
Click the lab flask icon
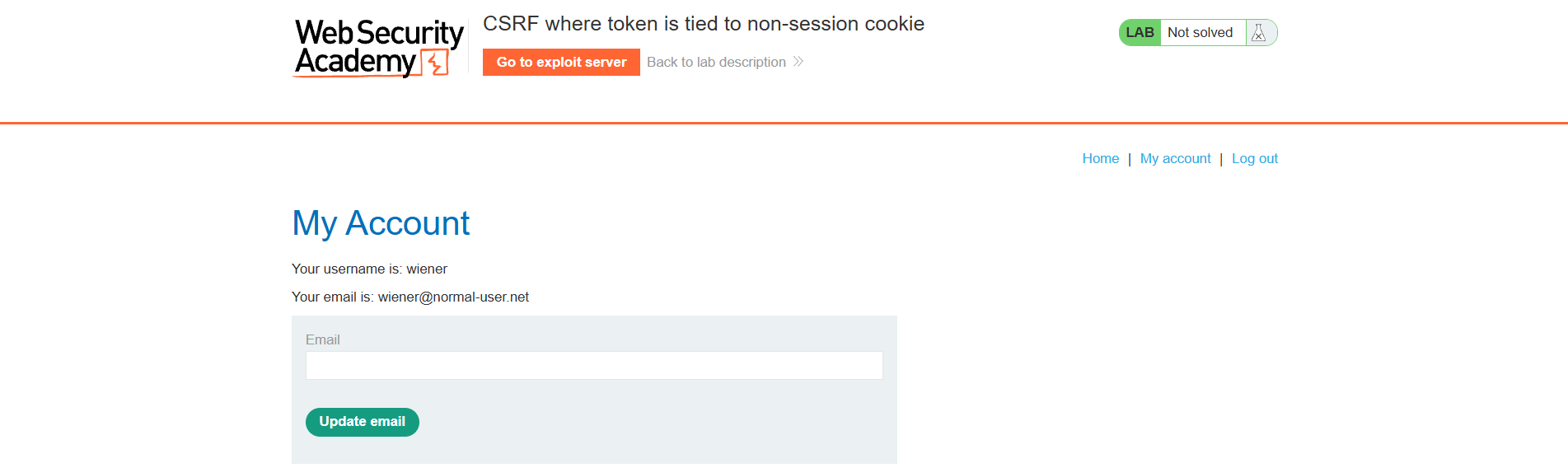coord(1258,33)
